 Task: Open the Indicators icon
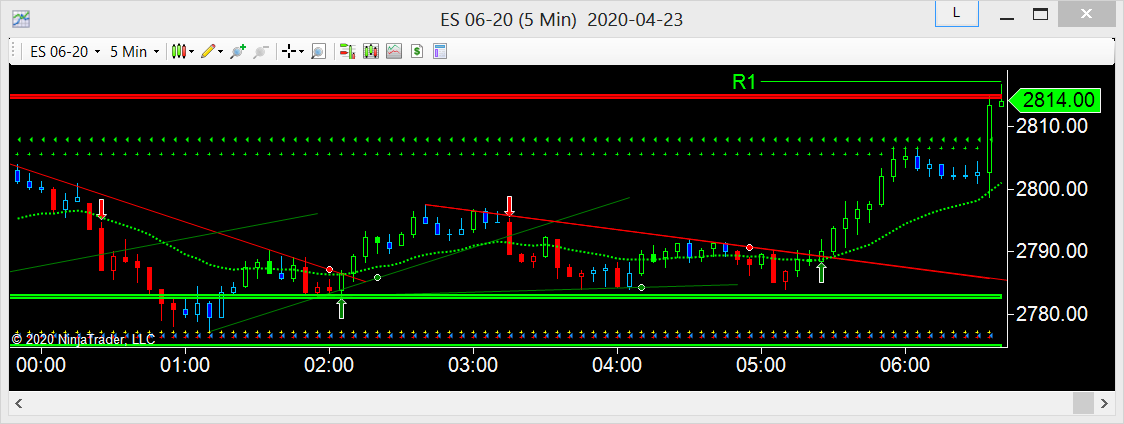tap(394, 52)
